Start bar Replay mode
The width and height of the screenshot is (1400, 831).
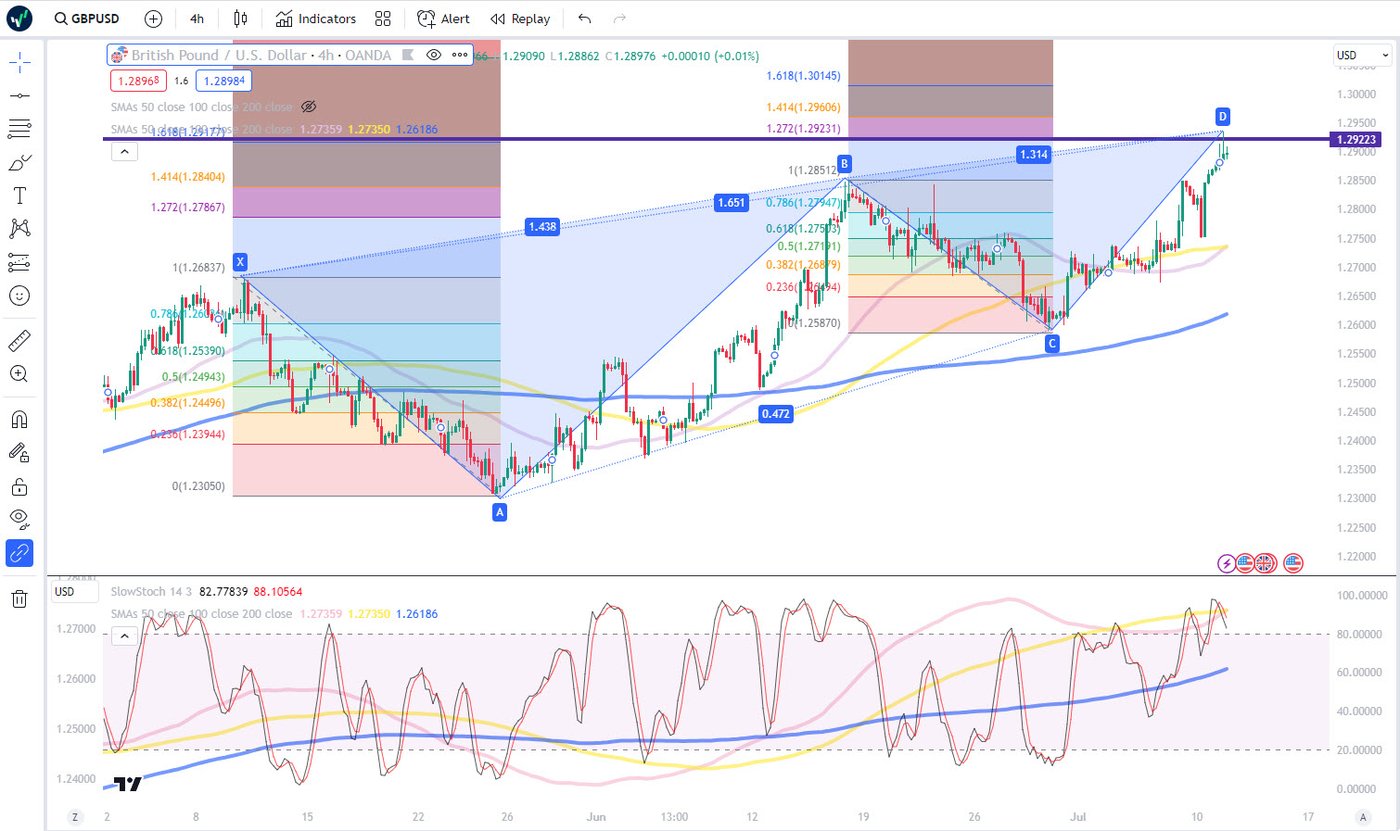(520, 18)
